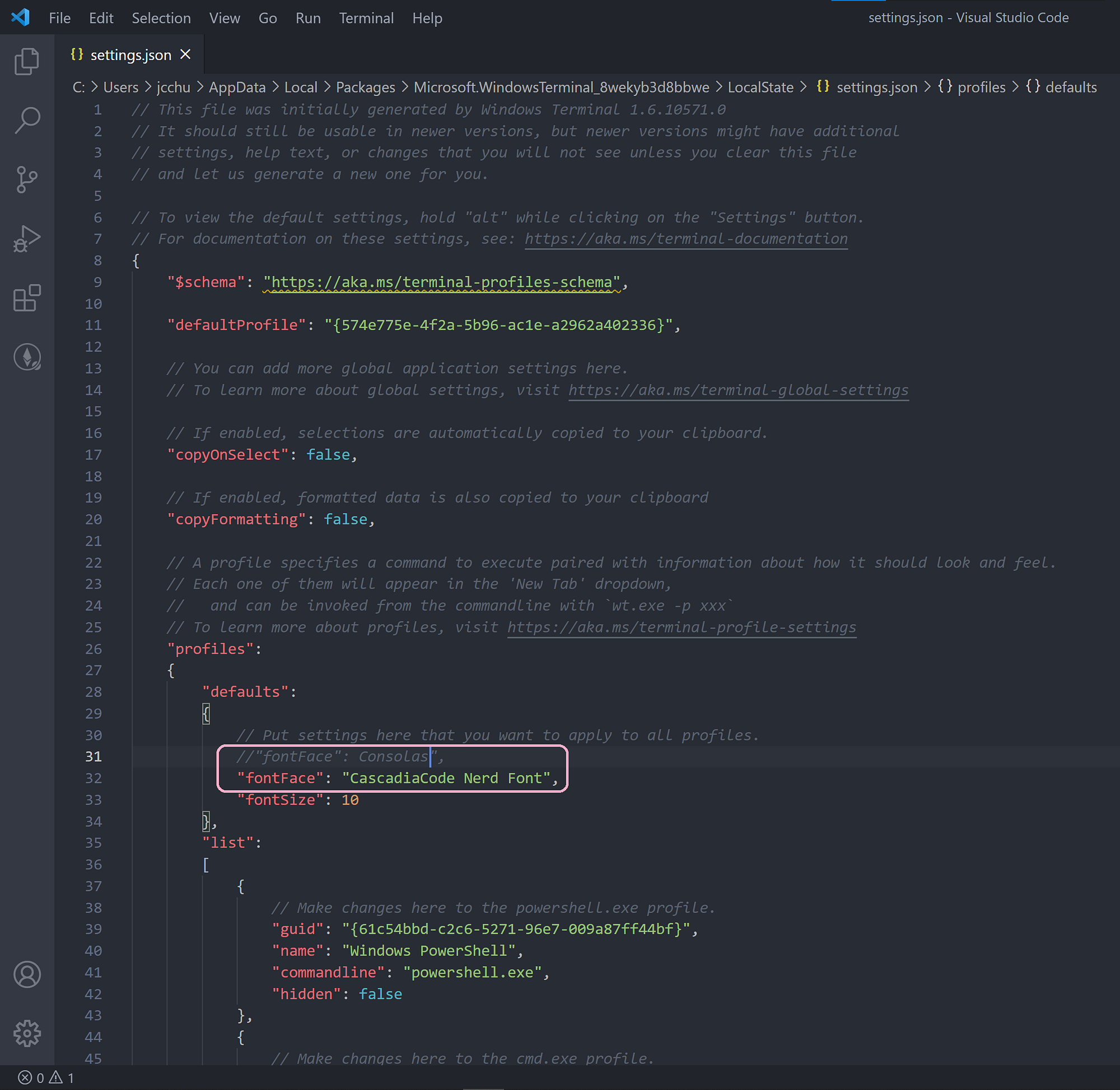Click the opening bracket on line 36
1120x1090 pixels.
coord(206,864)
